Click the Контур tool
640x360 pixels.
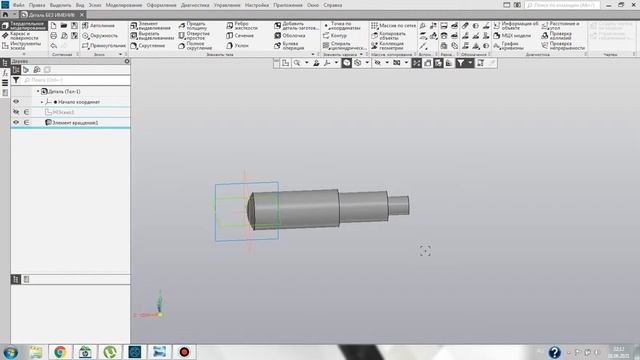[x=335, y=36]
